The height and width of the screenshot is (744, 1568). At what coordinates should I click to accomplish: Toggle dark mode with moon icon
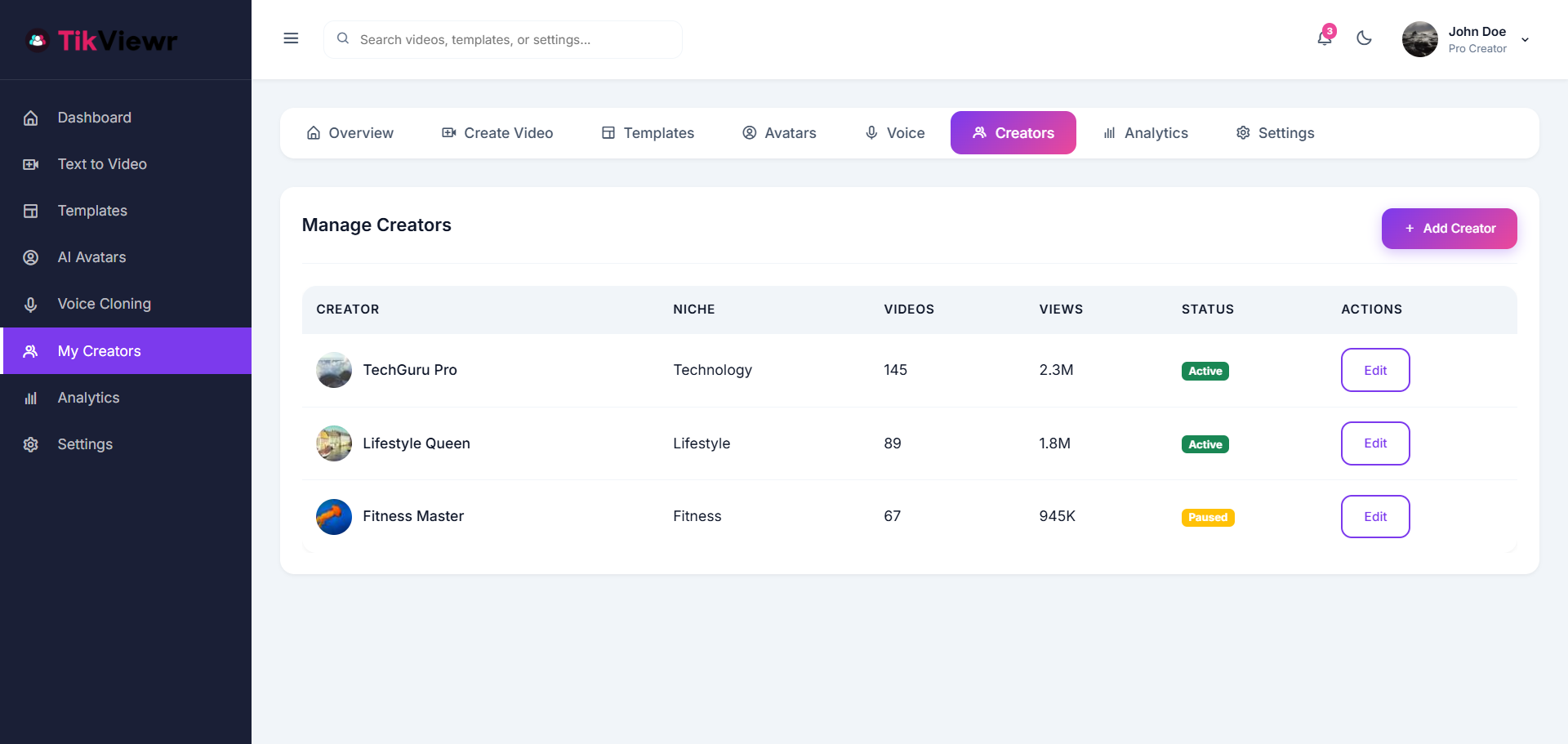coord(1364,38)
